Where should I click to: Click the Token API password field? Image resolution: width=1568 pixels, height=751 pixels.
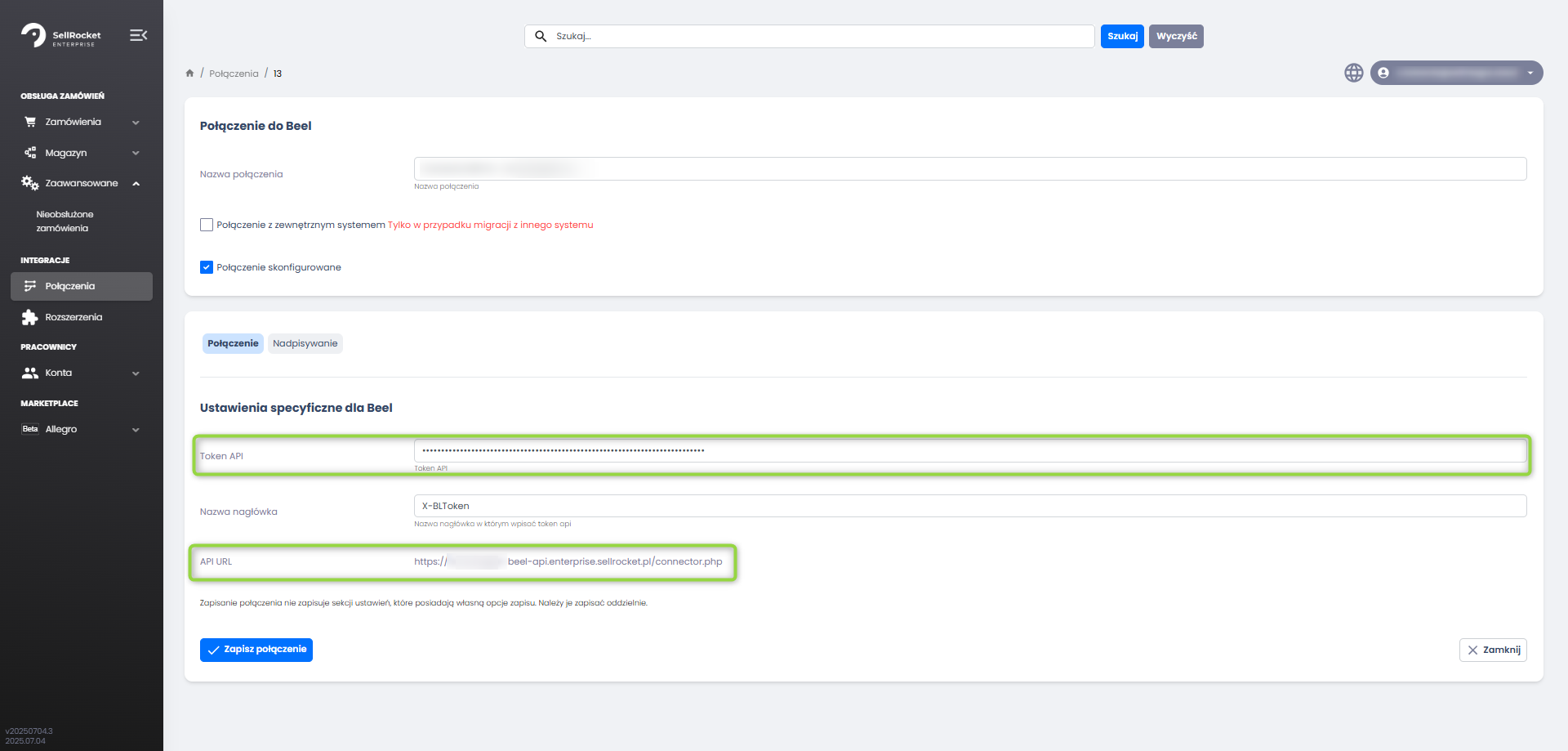[x=970, y=450]
